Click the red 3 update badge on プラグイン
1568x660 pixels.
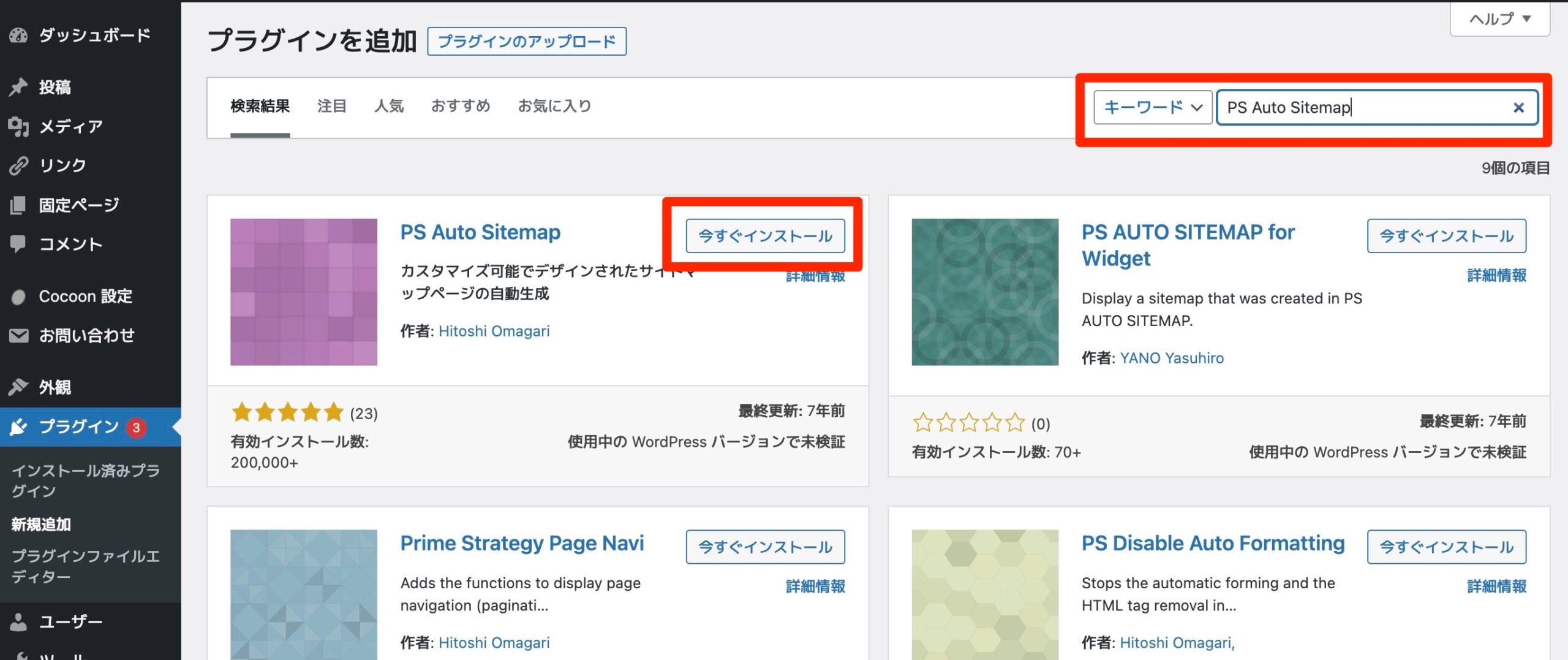pyautogui.click(x=136, y=427)
